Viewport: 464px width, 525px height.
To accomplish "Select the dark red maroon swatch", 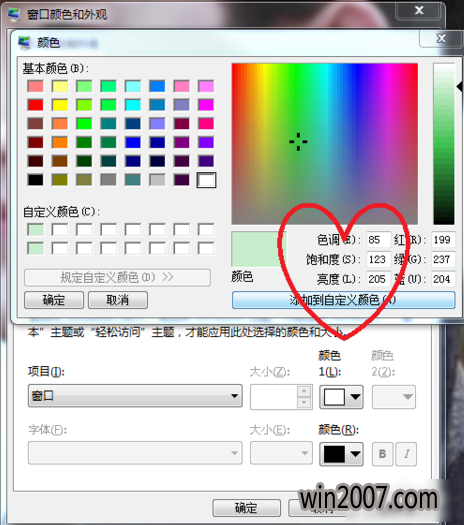I will 35,142.
